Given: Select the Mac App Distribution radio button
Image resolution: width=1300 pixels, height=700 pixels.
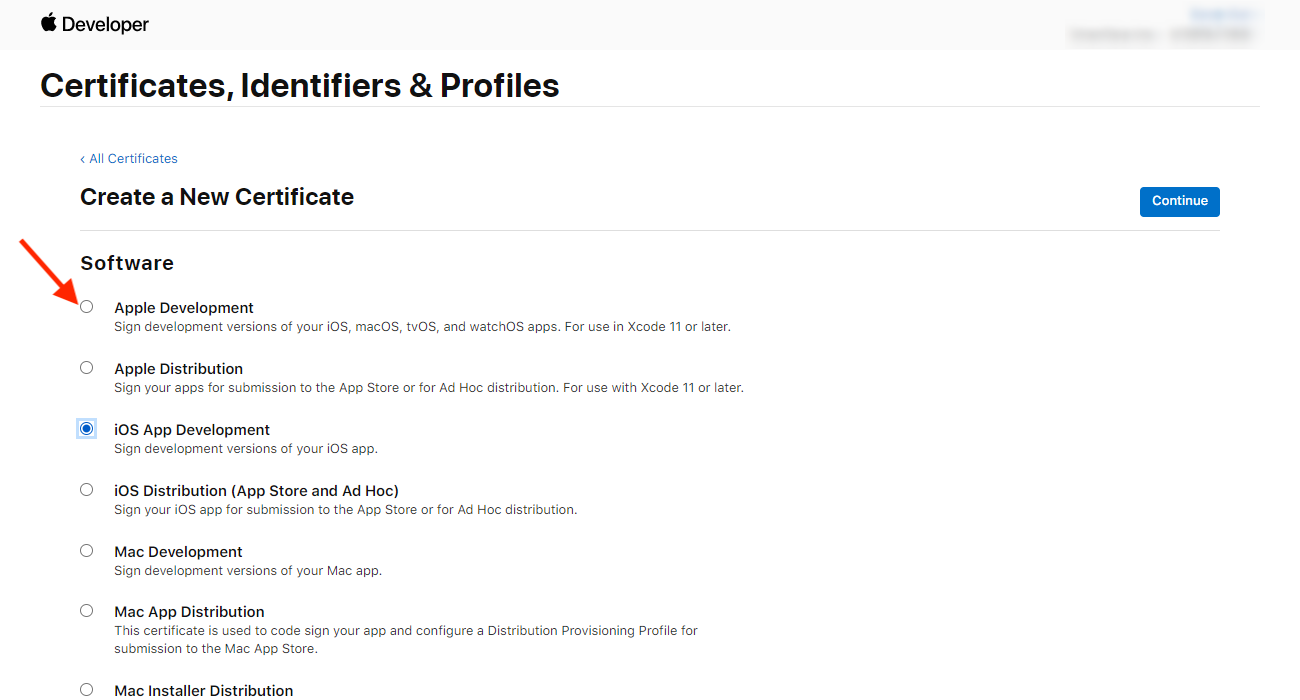Looking at the screenshot, I should [87, 611].
